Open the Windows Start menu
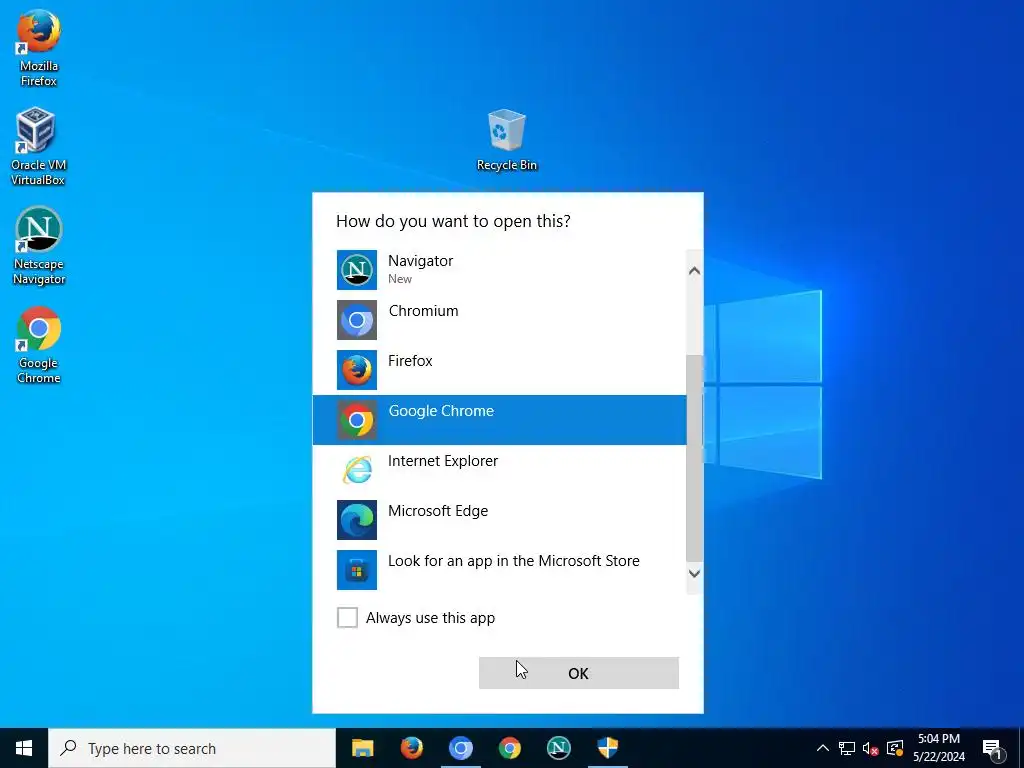This screenshot has height=768, width=1024. coord(24,748)
